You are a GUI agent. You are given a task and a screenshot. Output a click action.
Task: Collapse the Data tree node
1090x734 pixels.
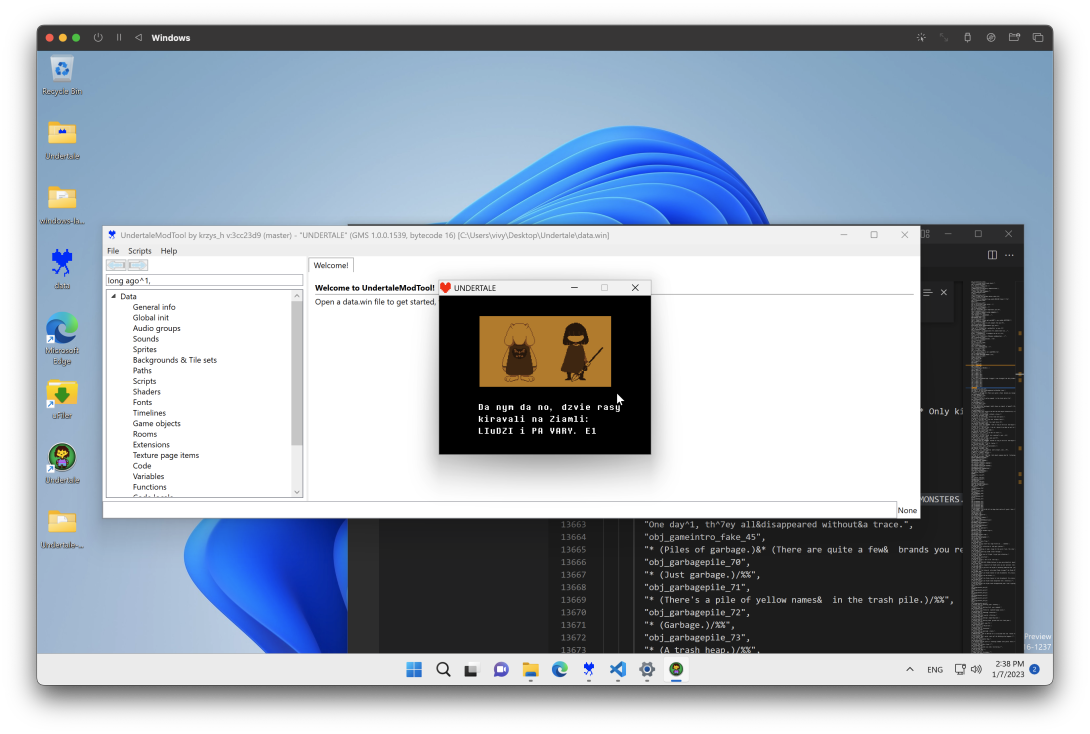click(x=114, y=296)
